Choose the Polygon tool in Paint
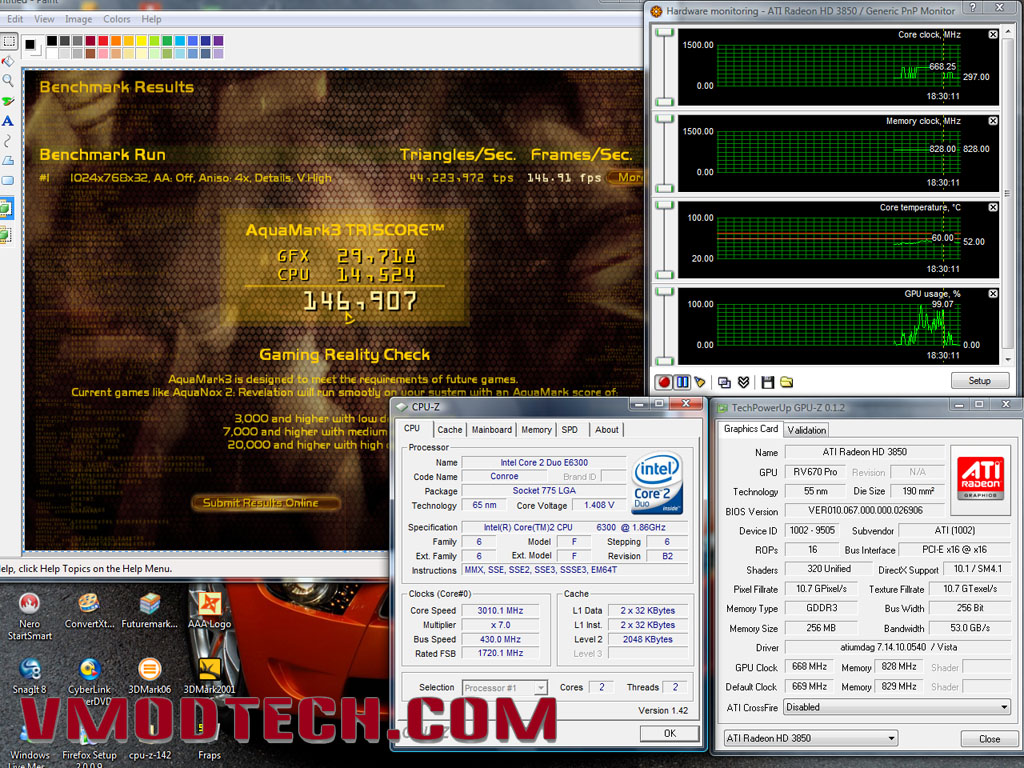 click(8, 160)
